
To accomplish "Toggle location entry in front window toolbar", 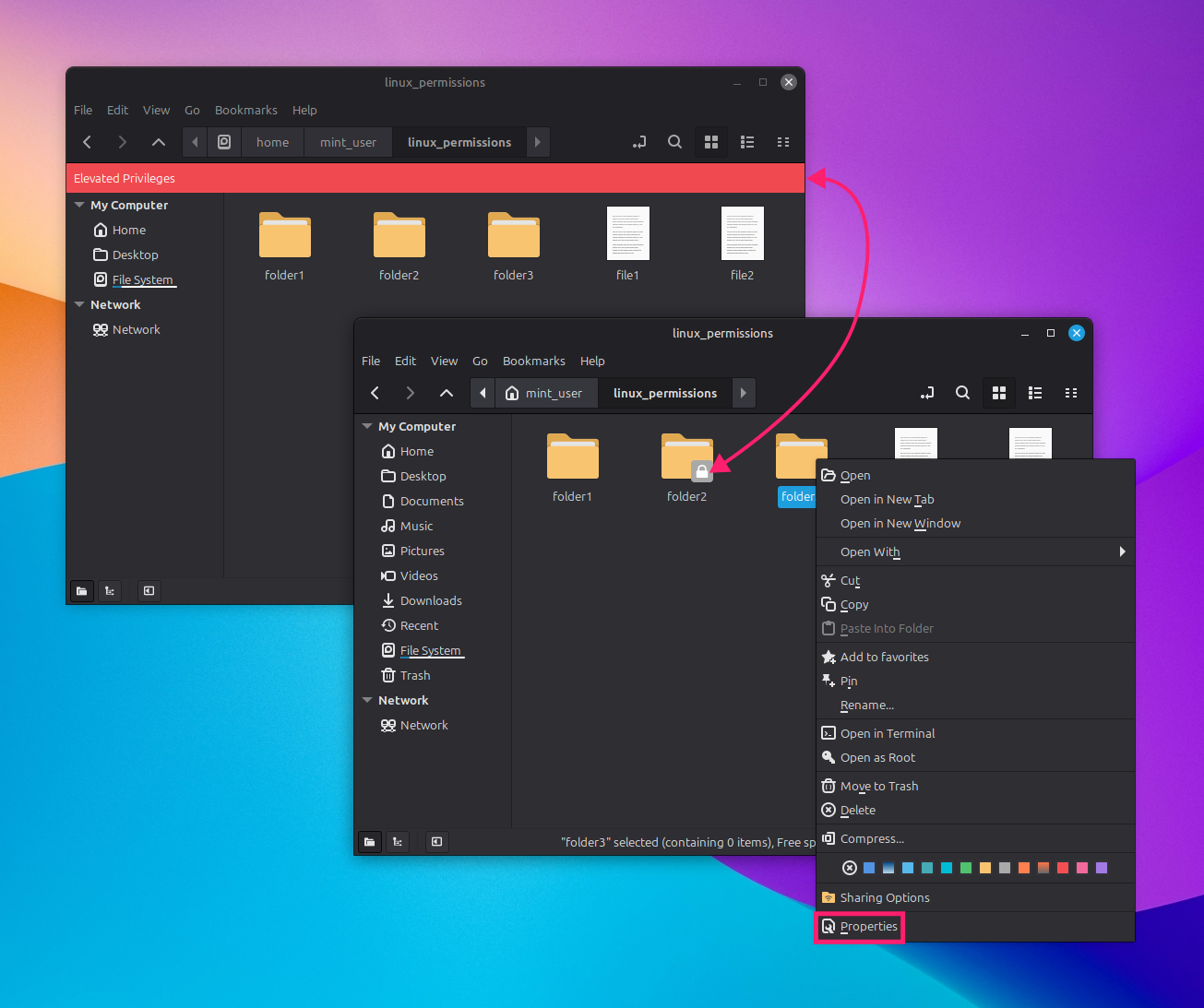I will (927, 393).
